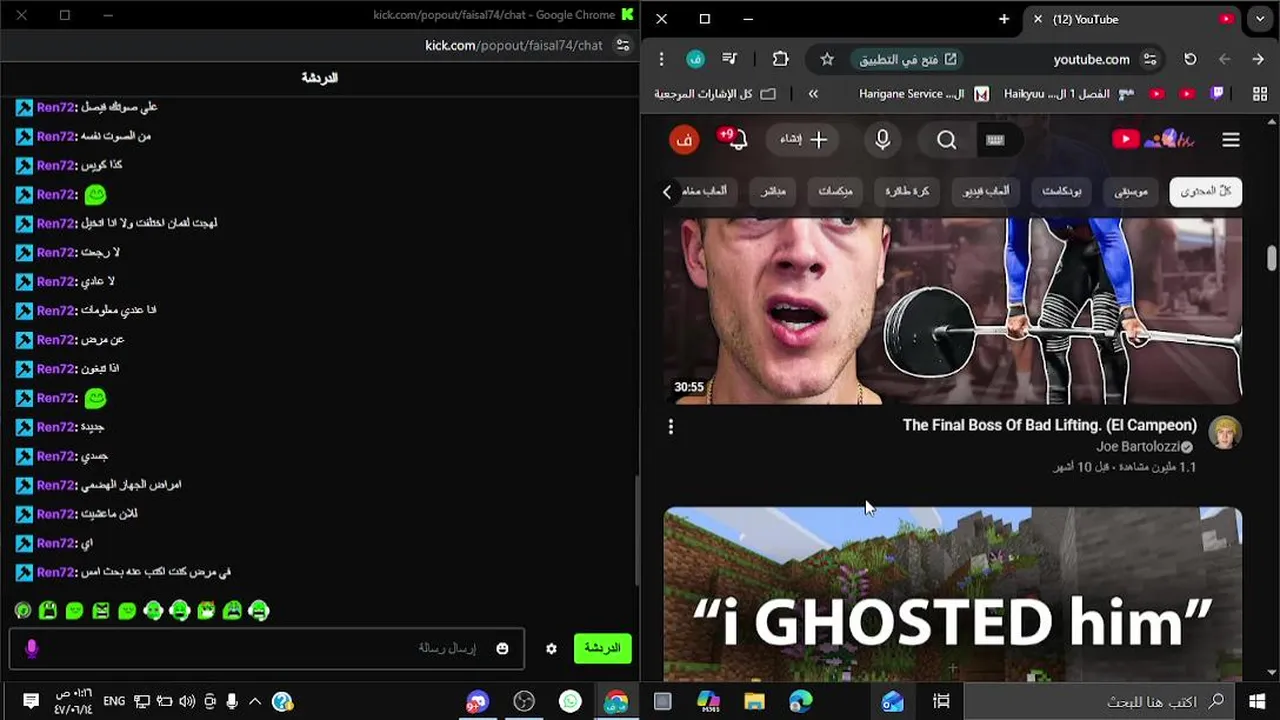Click the YouTube logo home link
Image resolution: width=1280 pixels, height=720 pixels.
1154,140
